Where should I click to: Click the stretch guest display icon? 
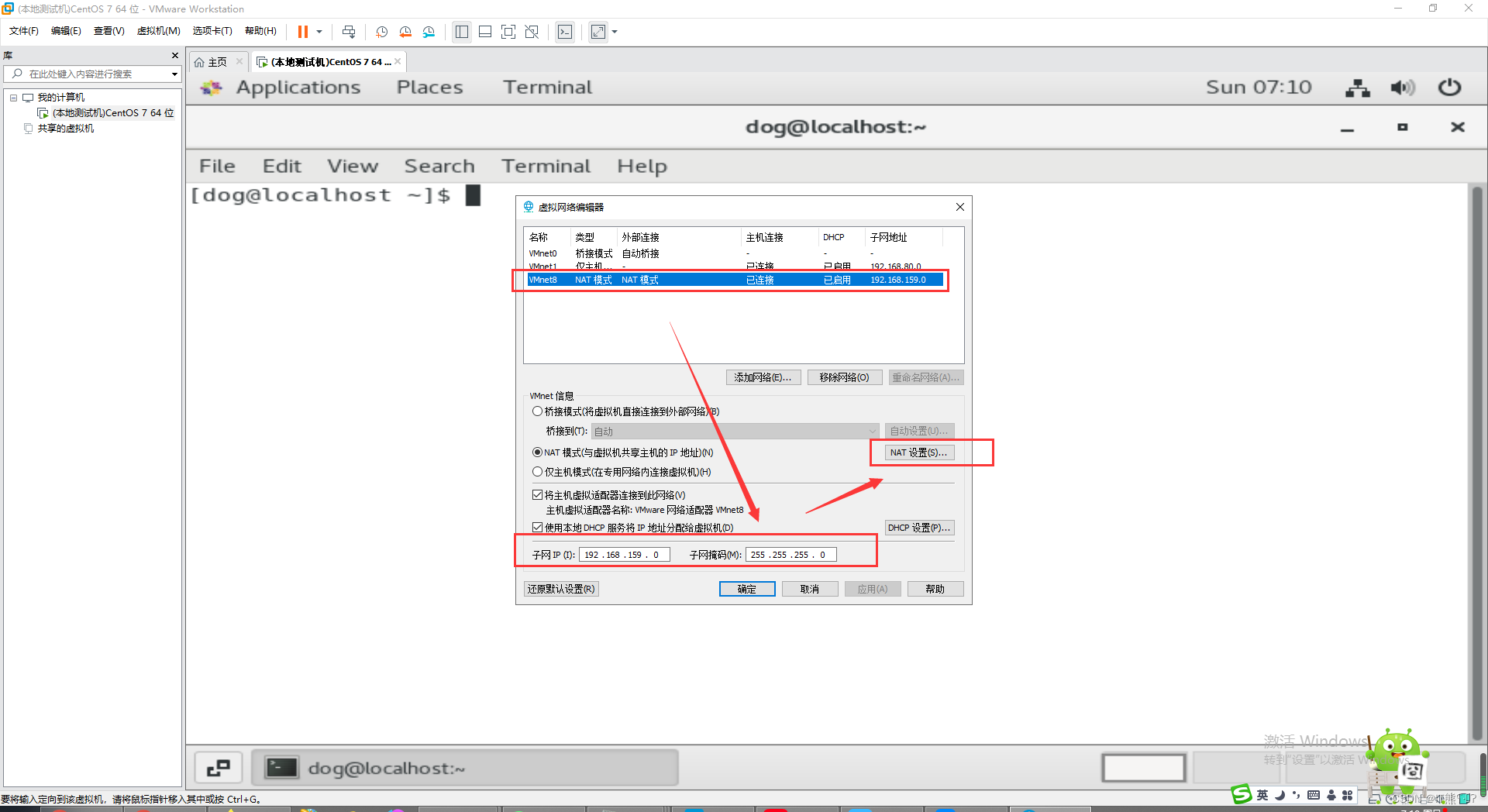pyautogui.click(x=598, y=32)
